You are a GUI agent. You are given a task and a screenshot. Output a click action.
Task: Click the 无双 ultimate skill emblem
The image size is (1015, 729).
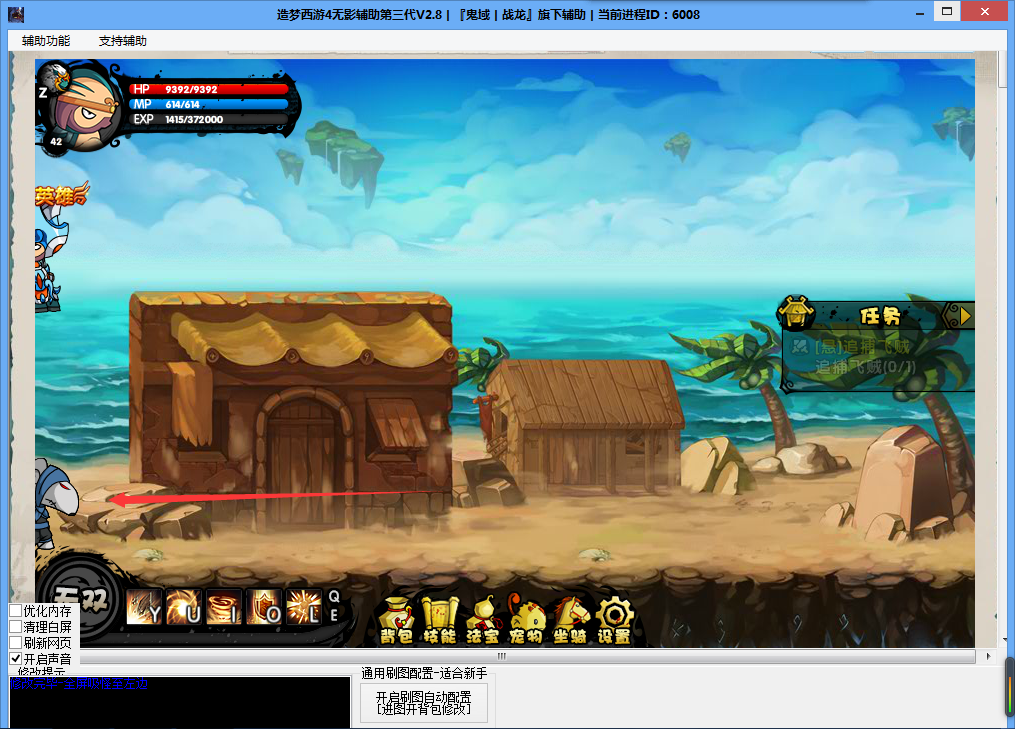[x=79, y=601]
